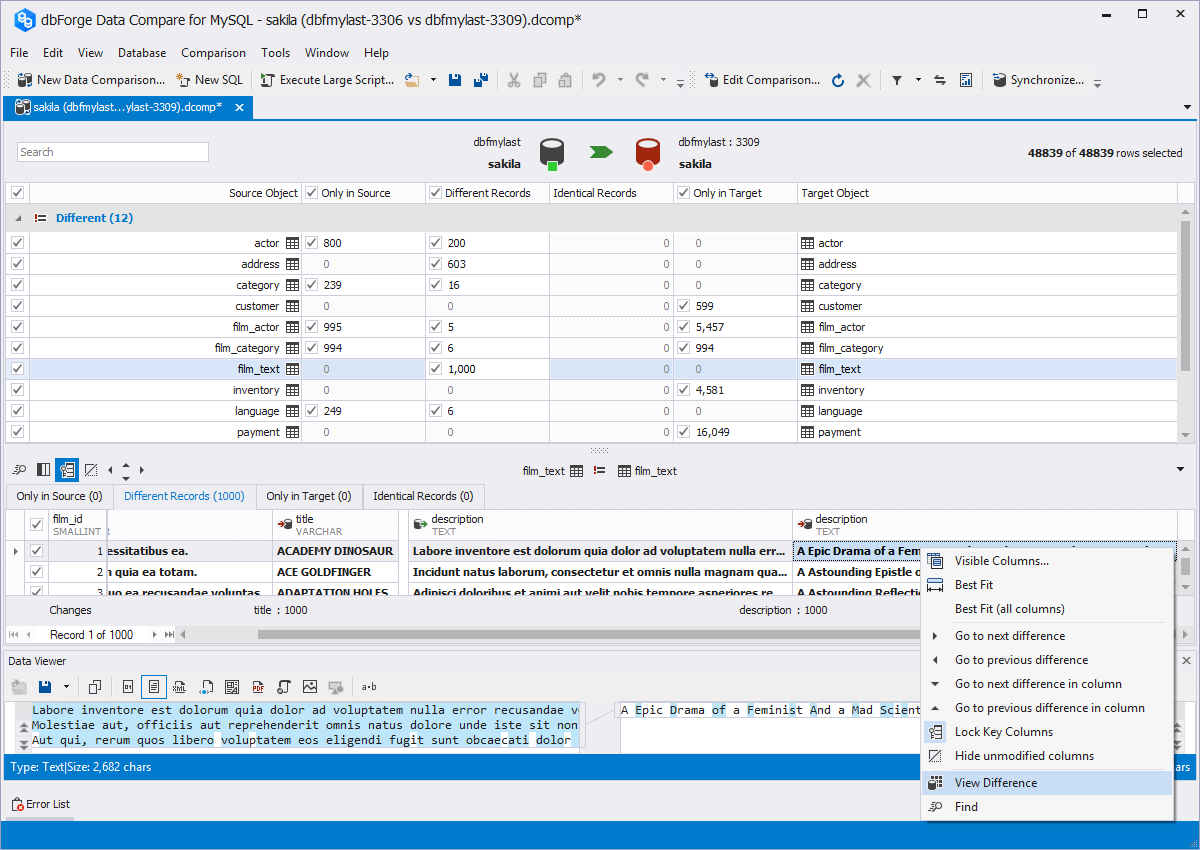Click the Search input field
Image resolution: width=1200 pixels, height=850 pixels.
click(x=113, y=152)
